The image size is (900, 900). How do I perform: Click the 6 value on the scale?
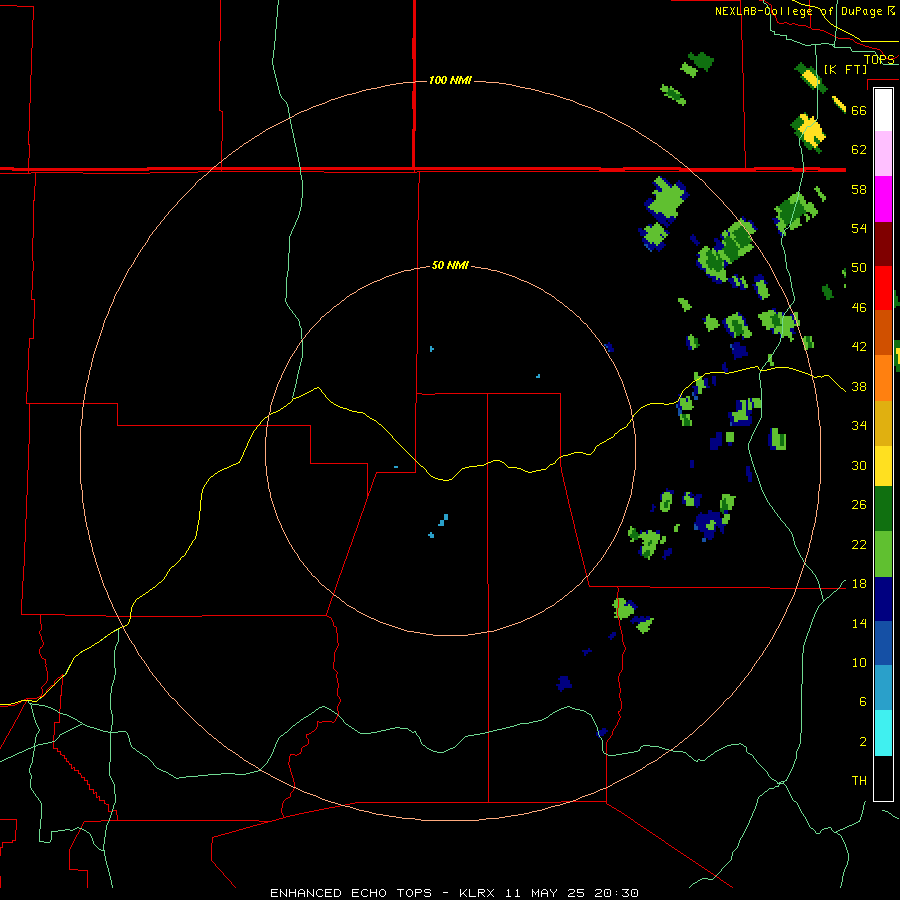tap(862, 702)
